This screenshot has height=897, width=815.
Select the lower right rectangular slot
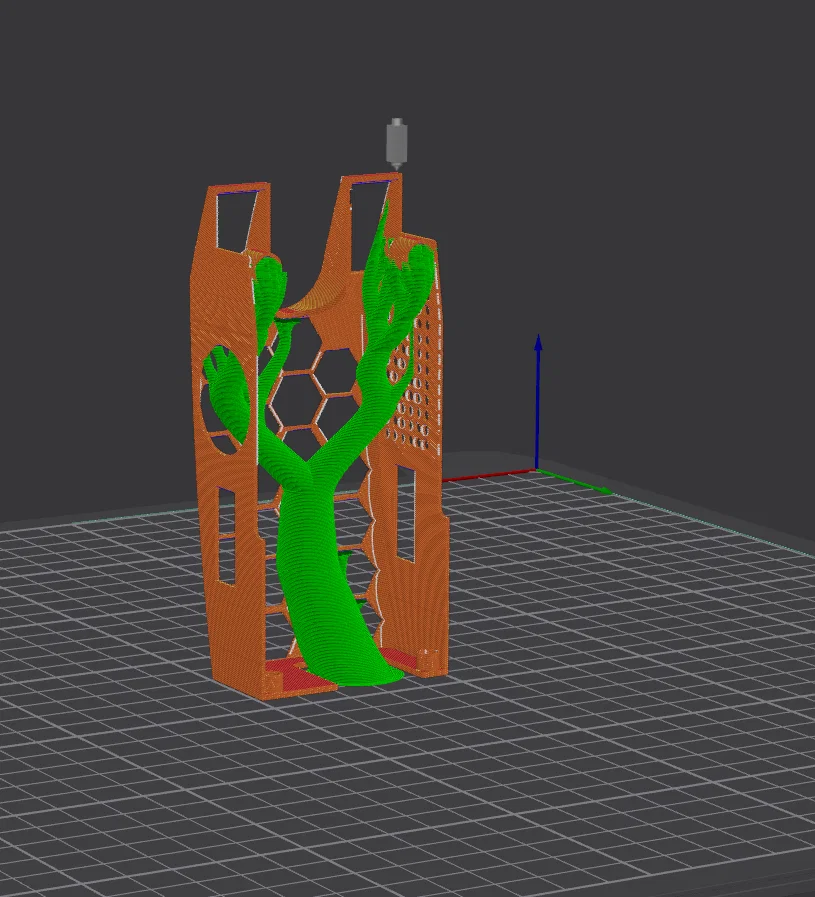[x=405, y=513]
